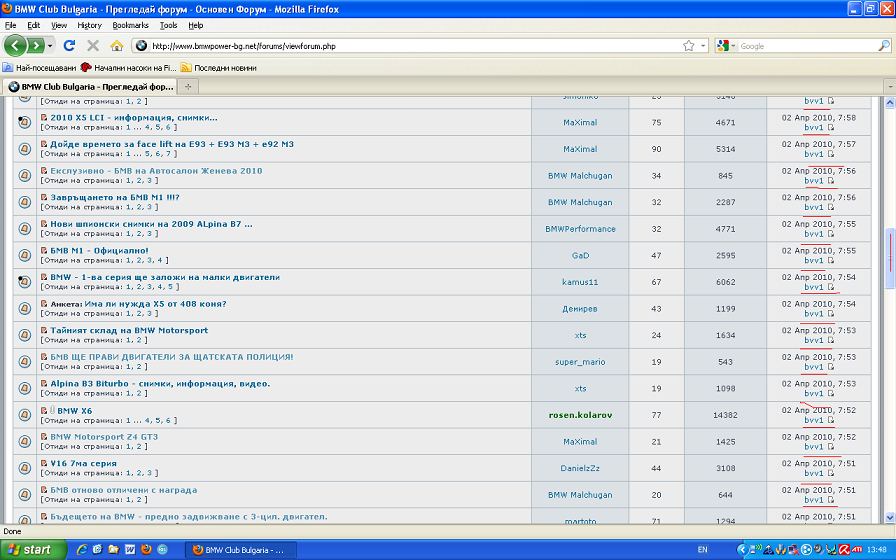Image resolution: width=896 pixels, height=560 pixels.
Task: Open topic 'БМВ отново отличени с награда'
Action: pyautogui.click(x=123, y=490)
